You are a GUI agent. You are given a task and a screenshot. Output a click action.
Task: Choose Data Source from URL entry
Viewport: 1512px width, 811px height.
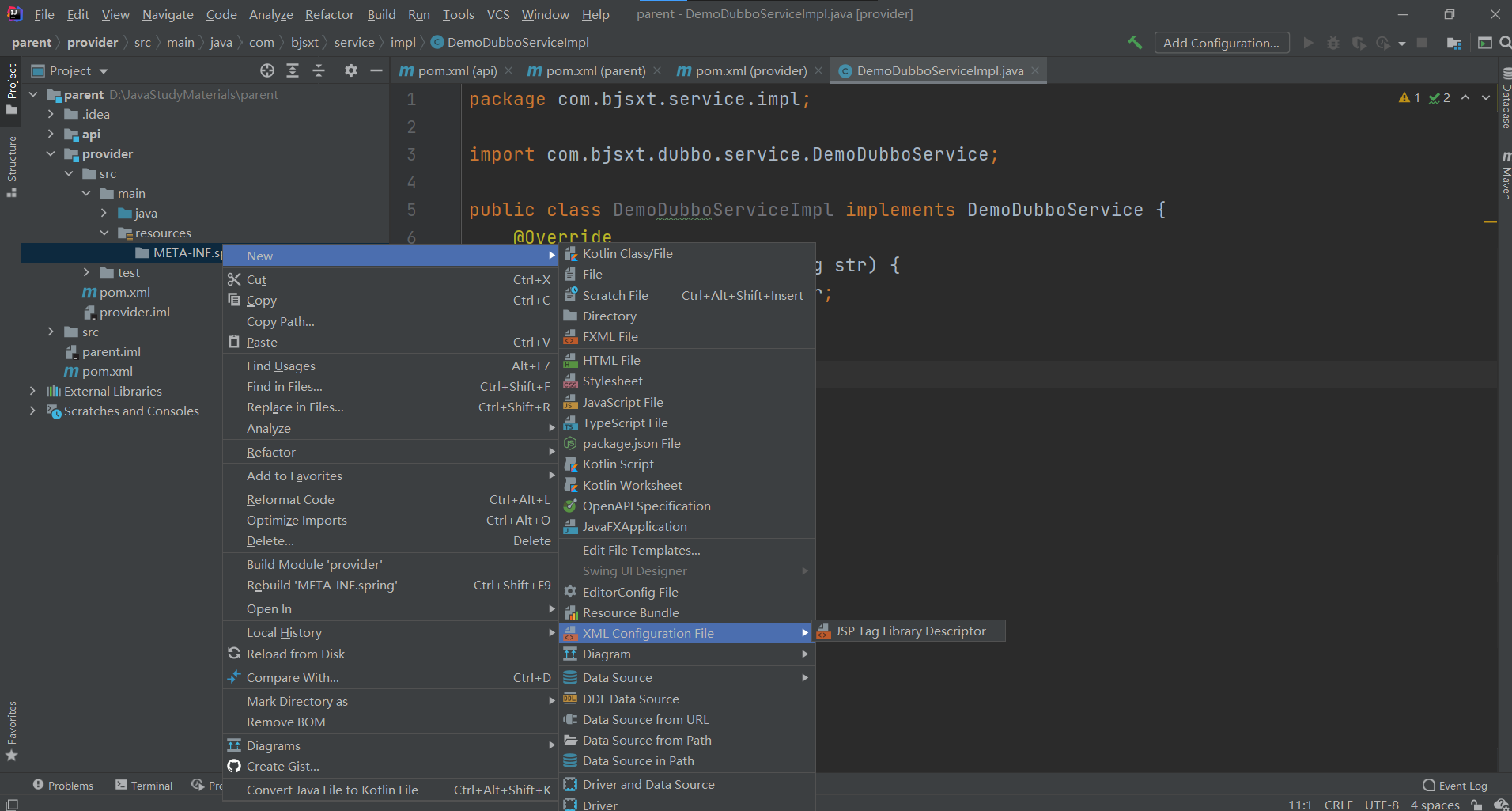(686, 719)
